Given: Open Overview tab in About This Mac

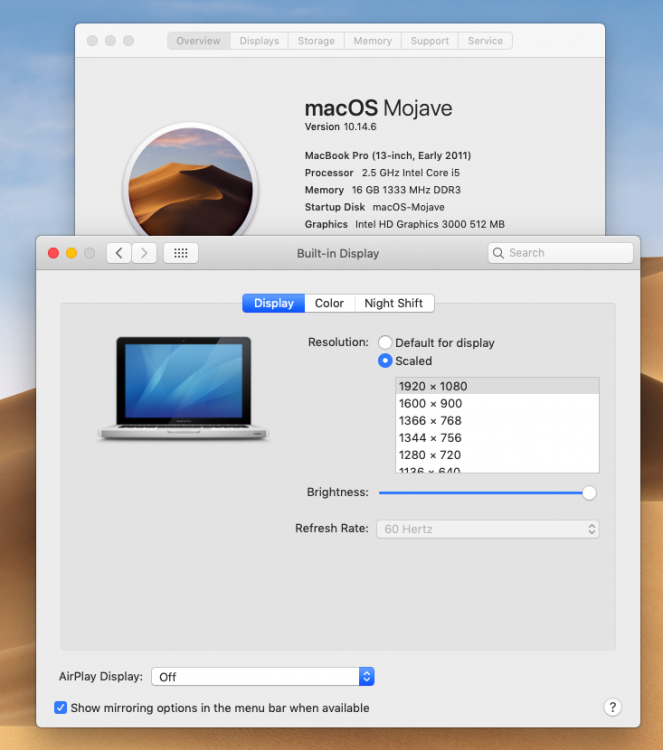Looking at the screenshot, I should point(199,41).
